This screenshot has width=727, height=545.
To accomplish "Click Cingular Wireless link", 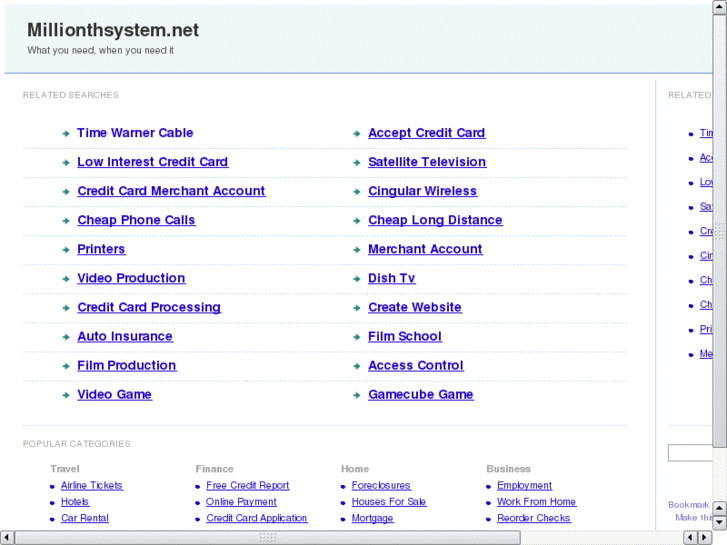I will click(422, 191).
